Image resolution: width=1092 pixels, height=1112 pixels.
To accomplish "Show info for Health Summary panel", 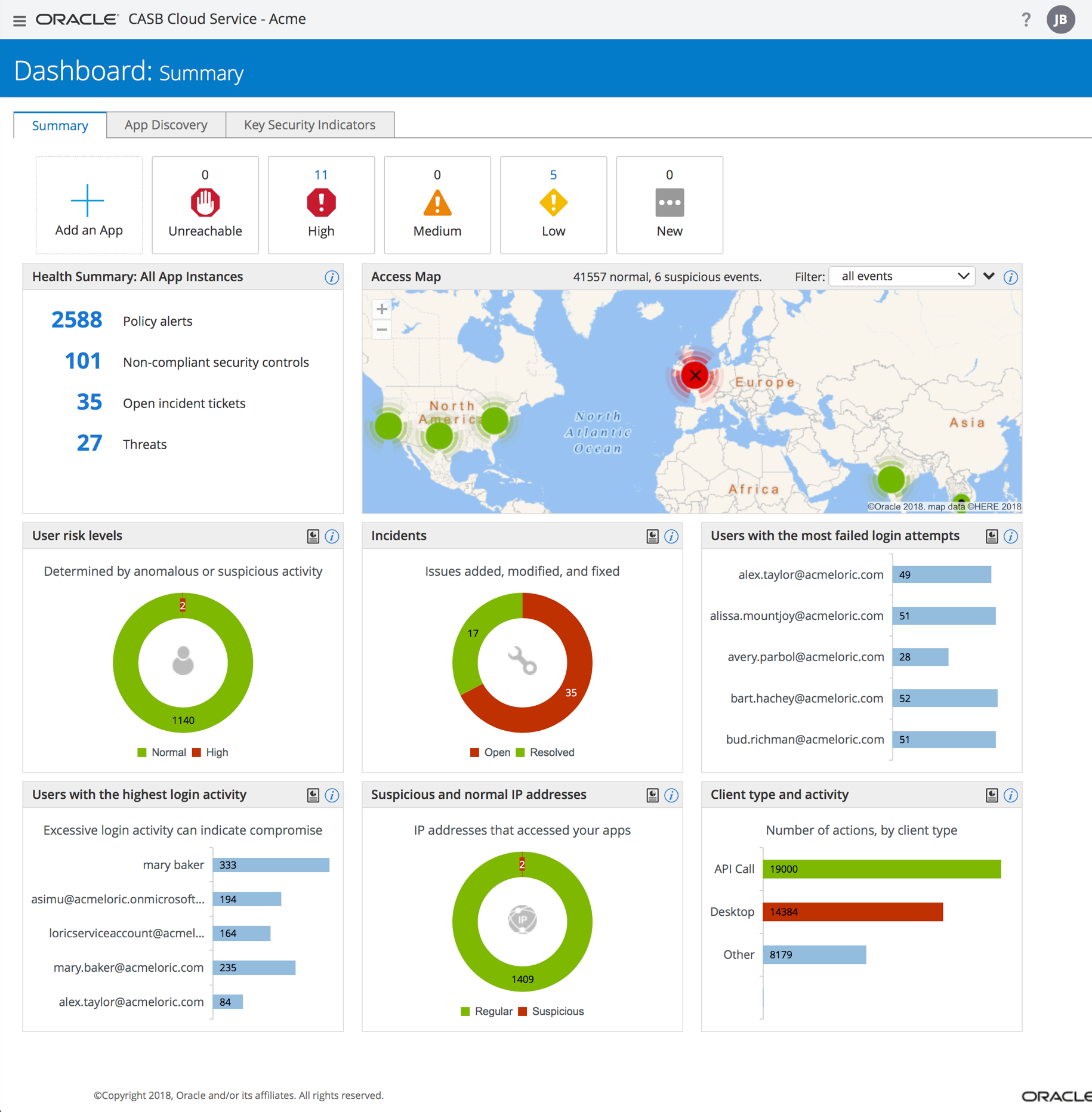I will click(332, 277).
